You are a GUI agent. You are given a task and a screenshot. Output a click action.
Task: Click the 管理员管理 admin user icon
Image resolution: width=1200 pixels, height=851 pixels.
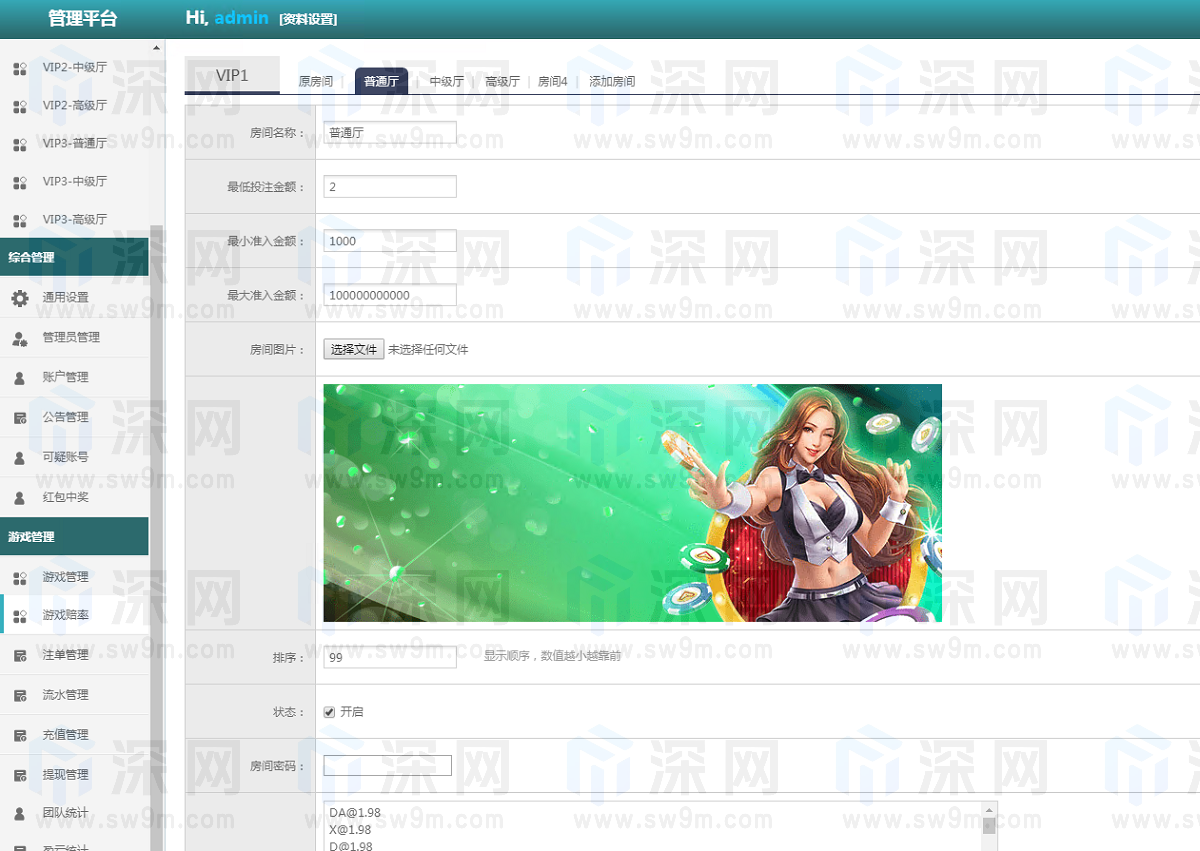(x=20, y=338)
